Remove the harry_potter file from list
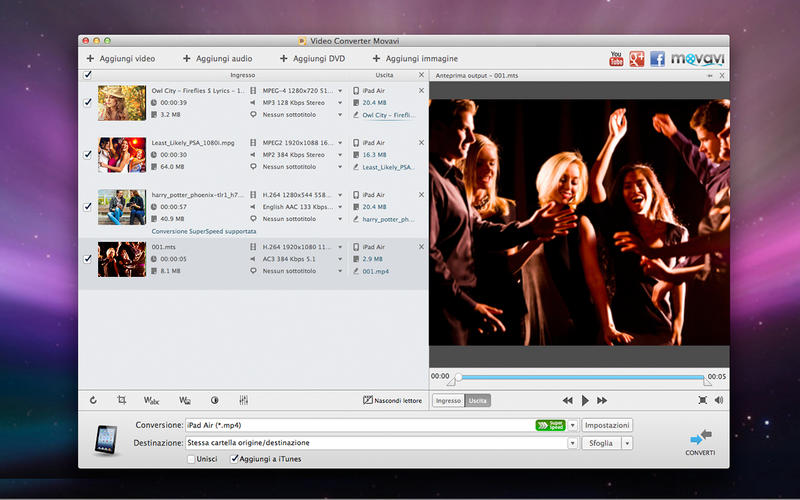 421,194
